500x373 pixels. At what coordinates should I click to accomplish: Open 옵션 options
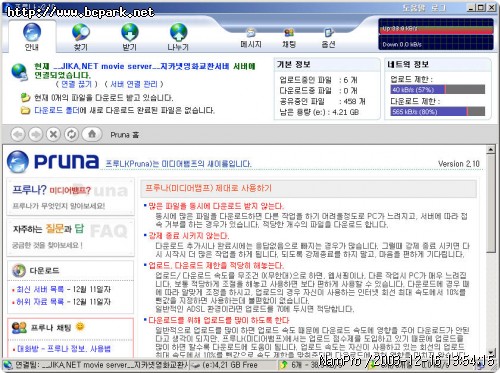click(328, 38)
